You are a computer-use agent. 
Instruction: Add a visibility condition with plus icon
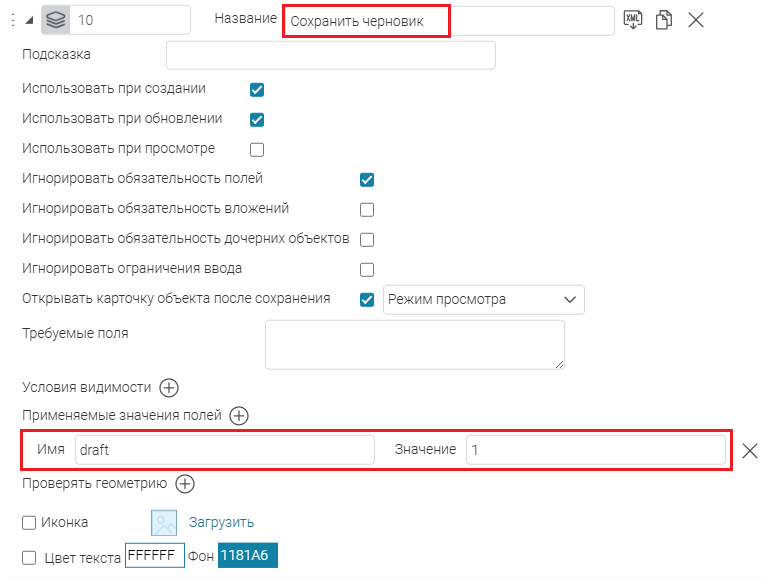(169, 387)
